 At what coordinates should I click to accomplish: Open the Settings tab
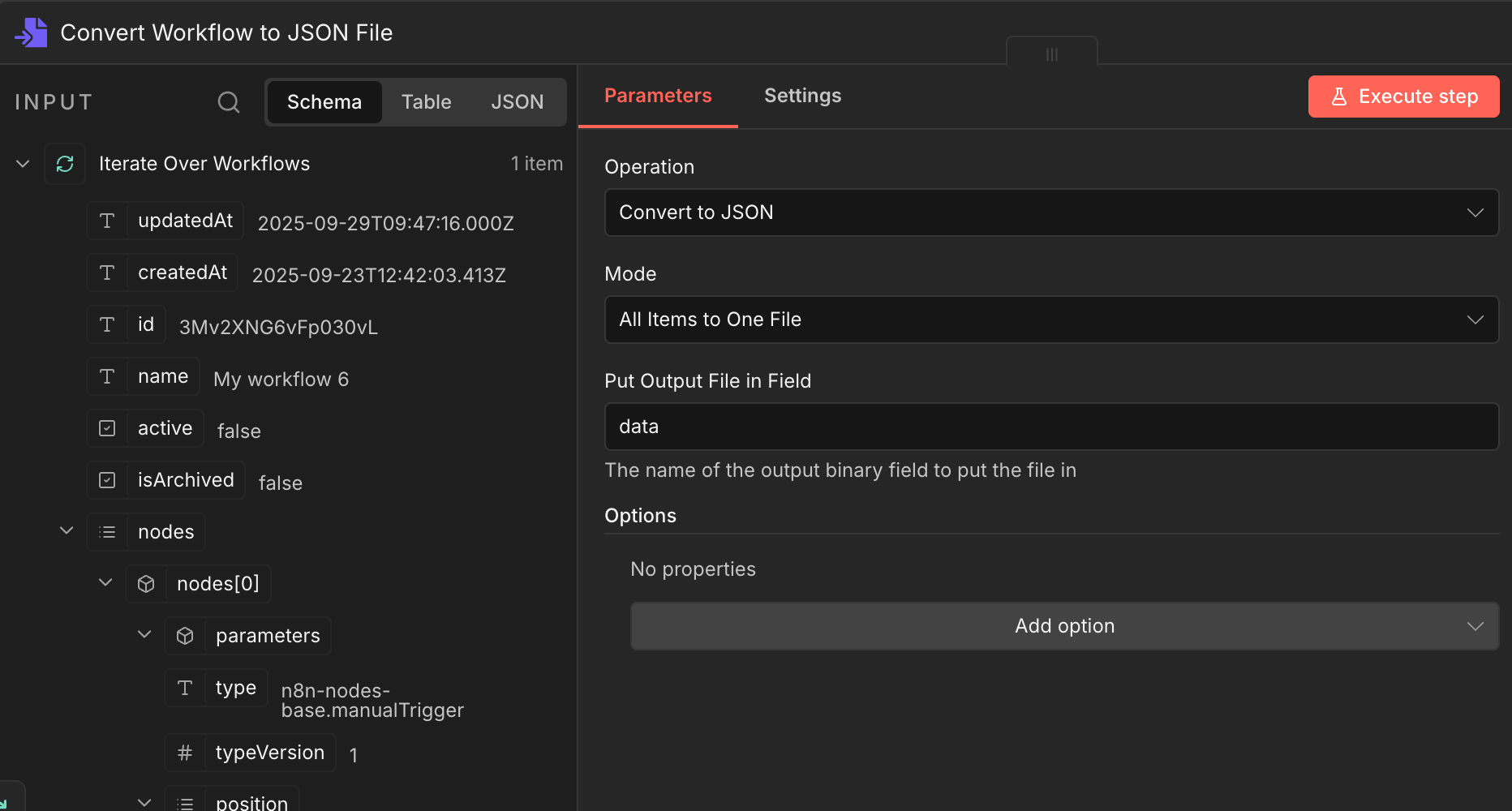click(x=803, y=96)
